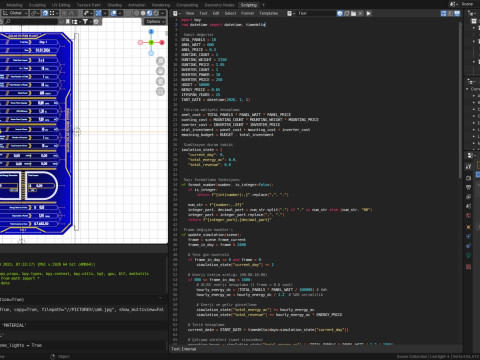480x360 pixels.
Task: Select wireframe shading mode
Action: [x=137, y=13]
